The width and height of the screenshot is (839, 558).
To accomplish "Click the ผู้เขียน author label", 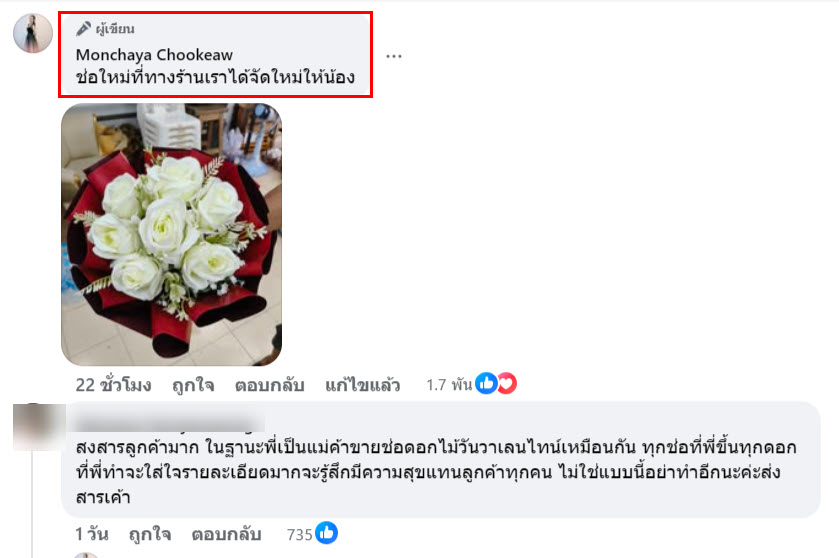I will (115, 29).
